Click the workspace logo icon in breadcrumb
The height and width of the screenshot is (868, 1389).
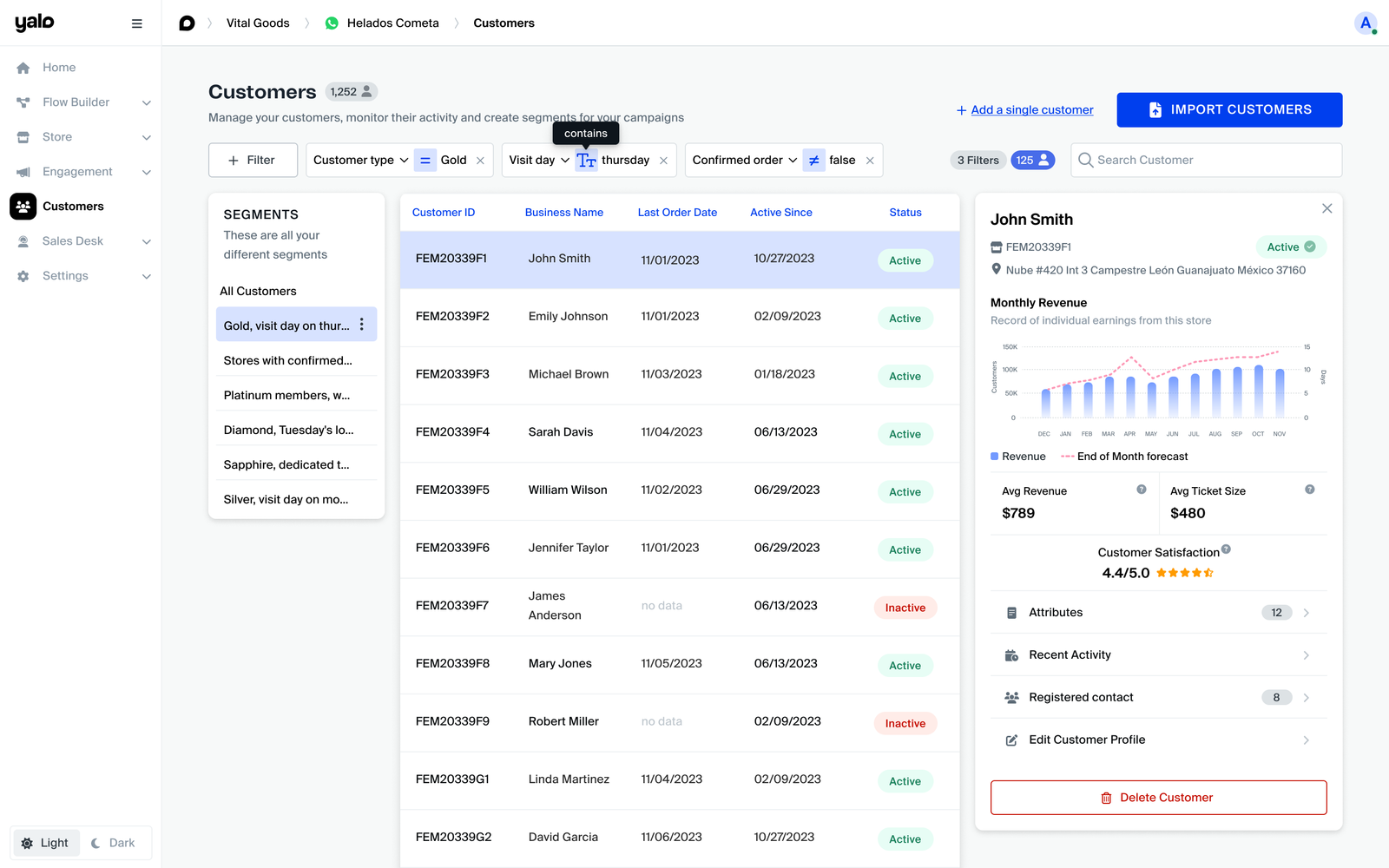click(187, 23)
